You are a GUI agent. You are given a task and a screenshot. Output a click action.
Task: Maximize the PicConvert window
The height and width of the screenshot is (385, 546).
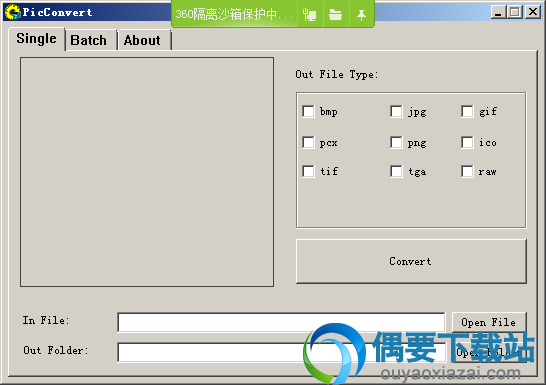pos(515,12)
